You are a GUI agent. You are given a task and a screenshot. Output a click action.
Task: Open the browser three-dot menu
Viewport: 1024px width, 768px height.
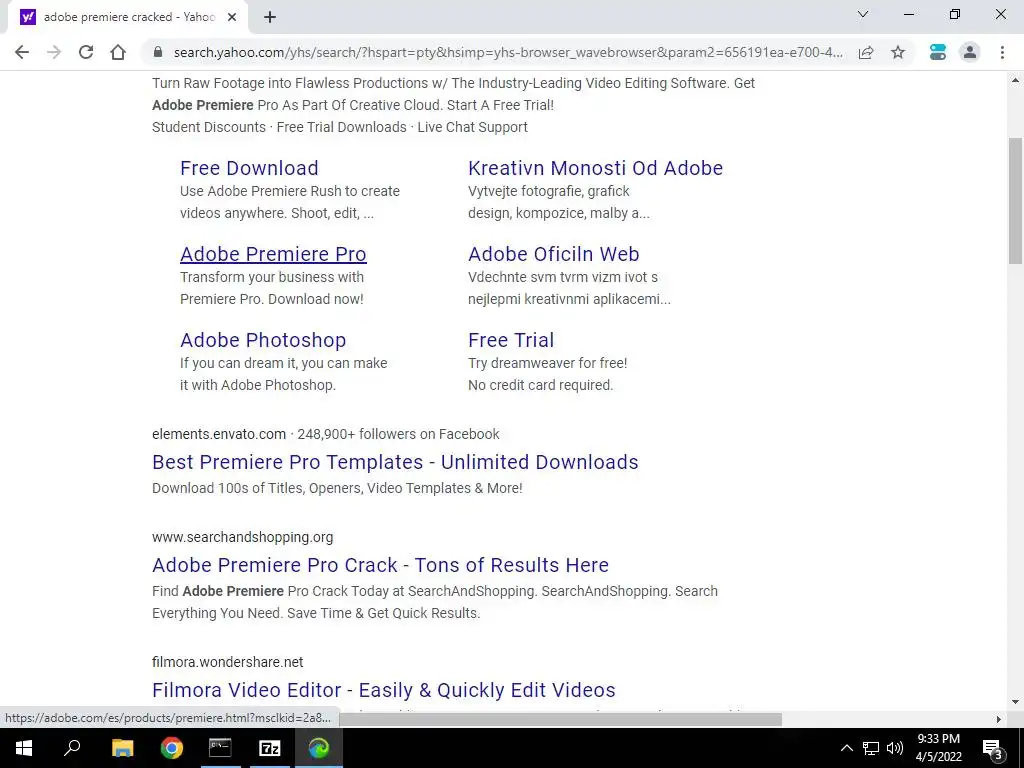coord(1002,52)
